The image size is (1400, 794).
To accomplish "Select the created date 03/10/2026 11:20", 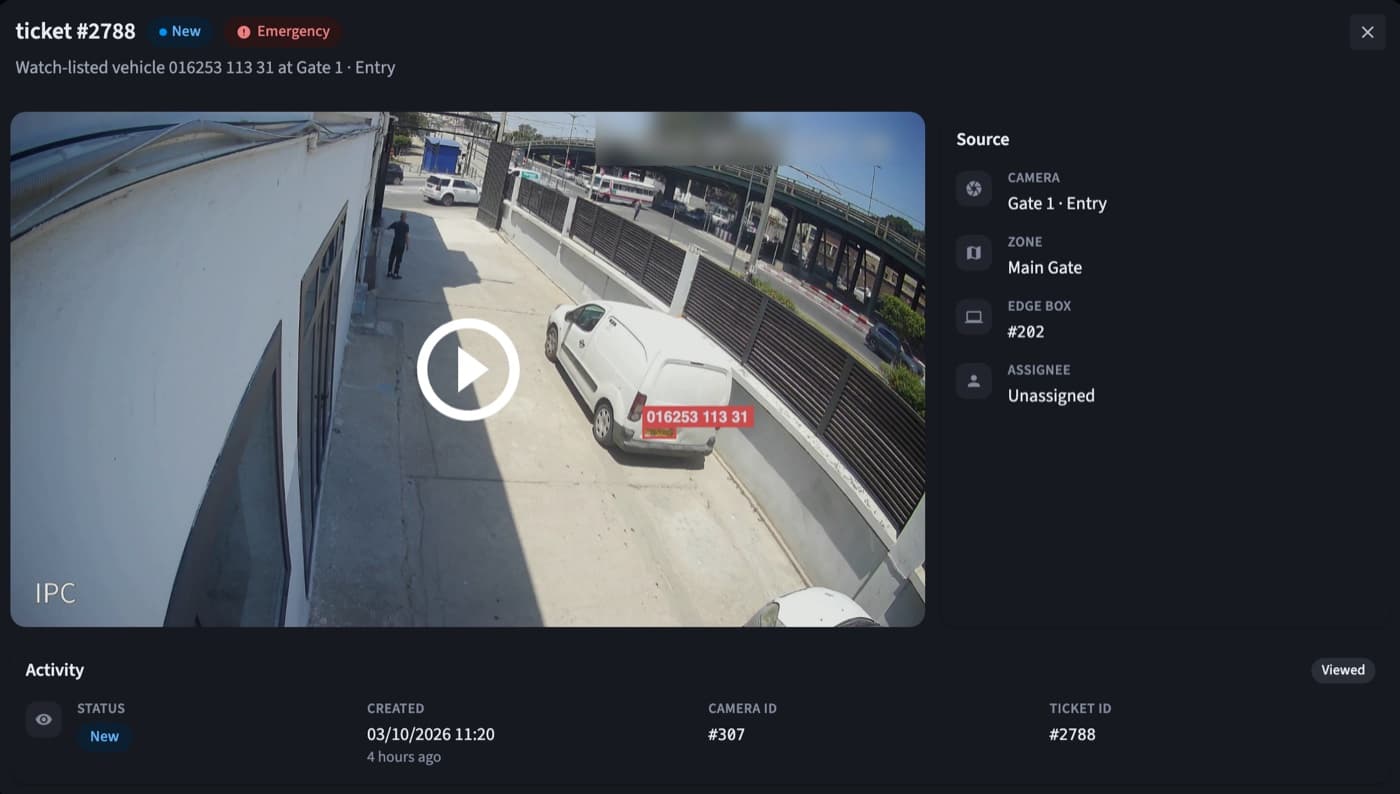I will point(430,734).
